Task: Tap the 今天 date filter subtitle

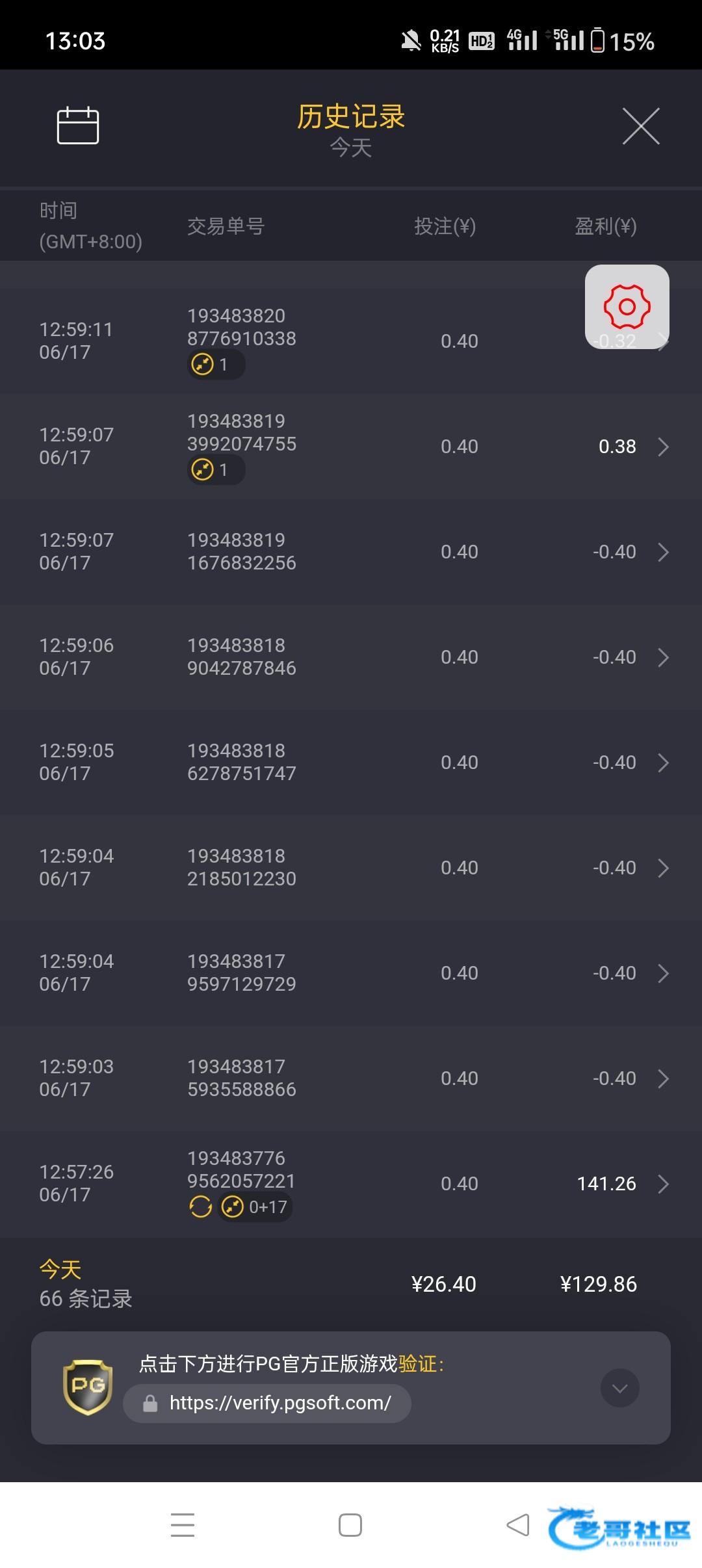Action: [351, 148]
